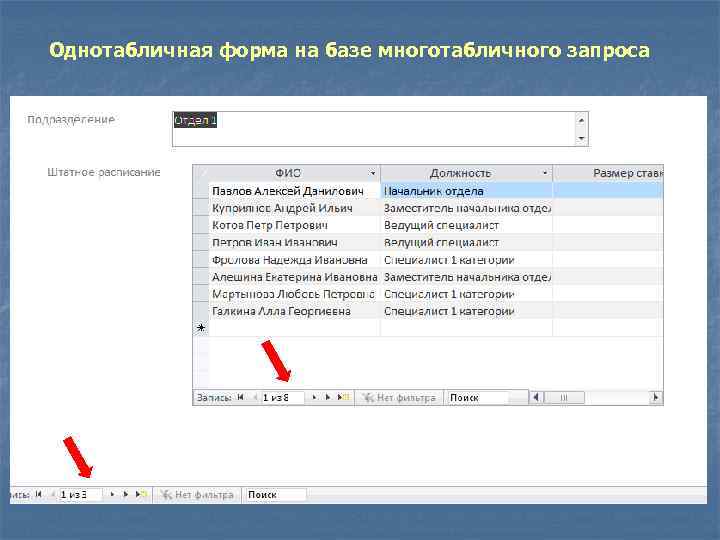Go to first record in subform navigator
Screen dimensions: 720x540
click(240, 398)
